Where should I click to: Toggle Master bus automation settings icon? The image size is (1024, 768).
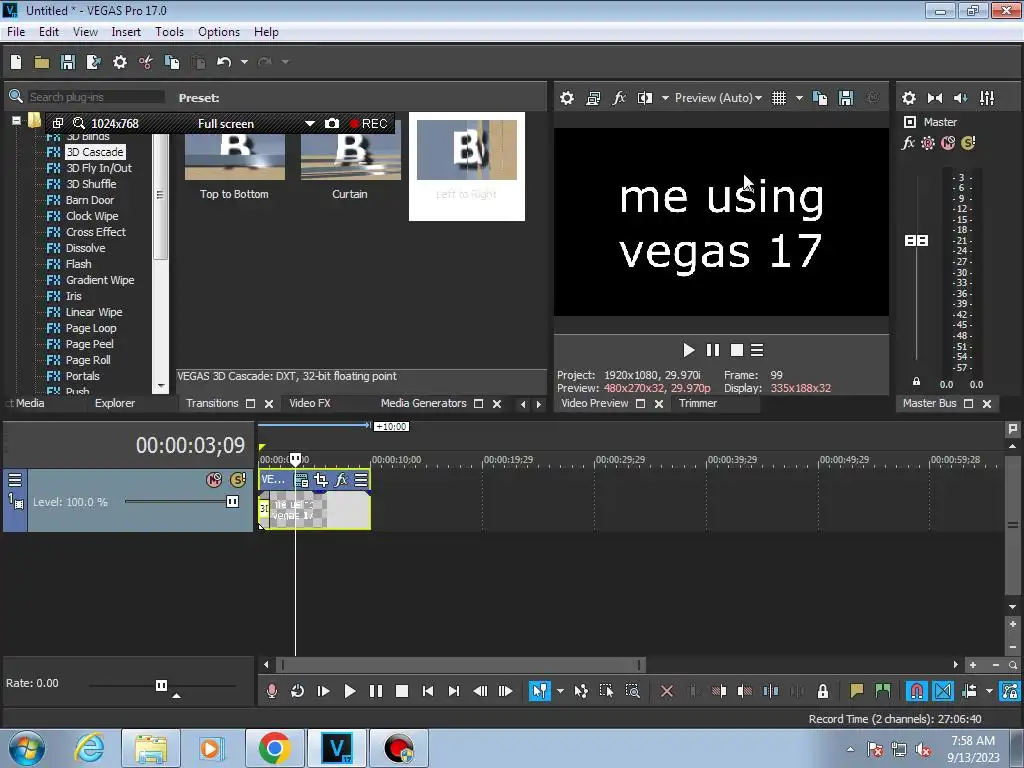coord(928,143)
